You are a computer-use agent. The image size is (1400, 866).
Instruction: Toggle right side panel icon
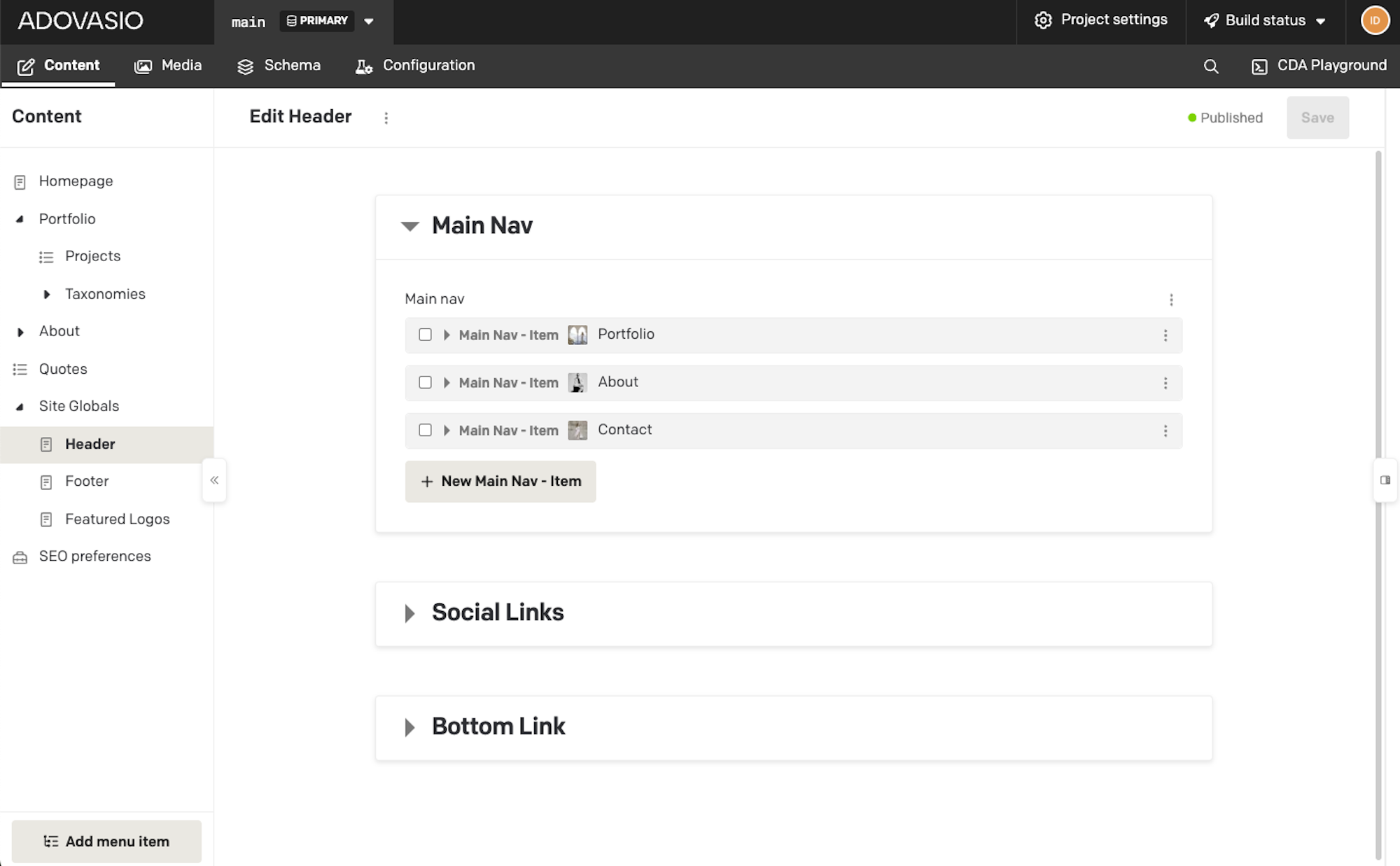click(1385, 480)
